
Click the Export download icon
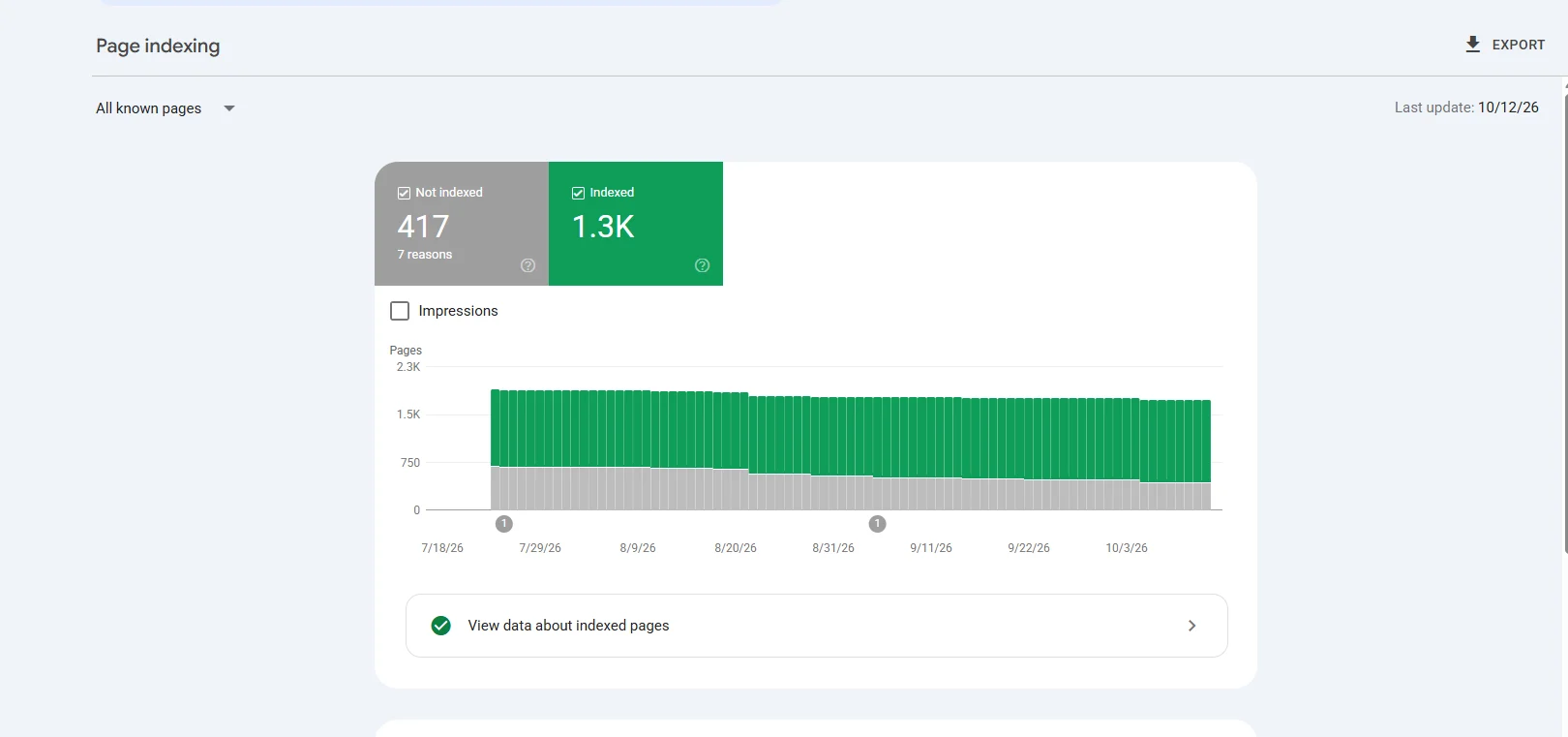click(1472, 45)
